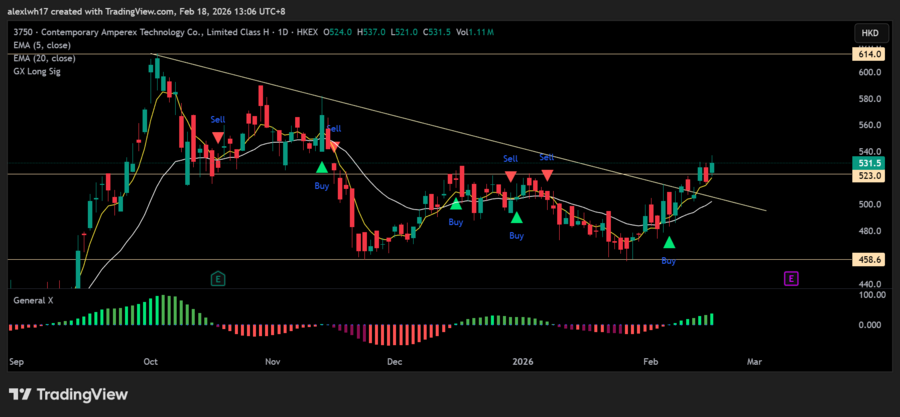Select the EMA (5, close) indicator label

(41, 45)
